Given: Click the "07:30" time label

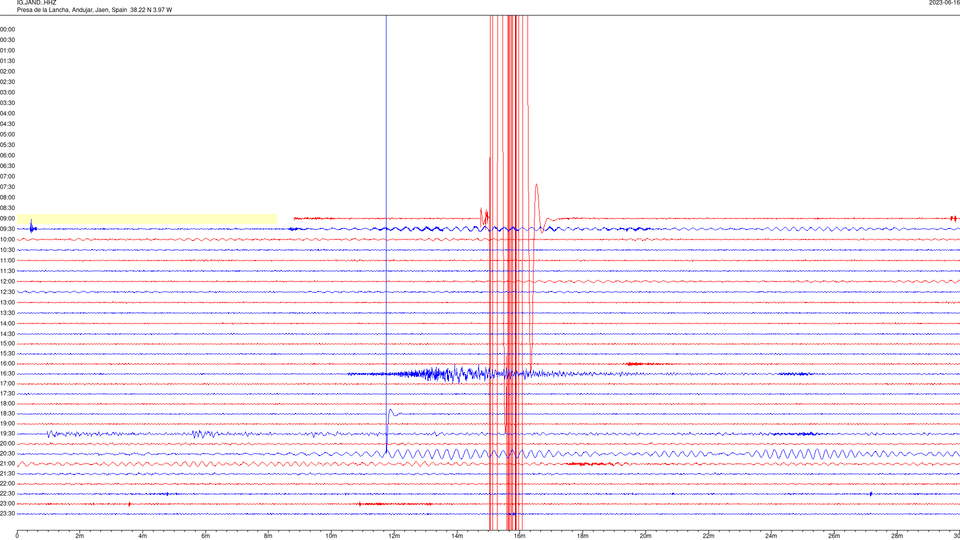Looking at the screenshot, I should [7, 187].
